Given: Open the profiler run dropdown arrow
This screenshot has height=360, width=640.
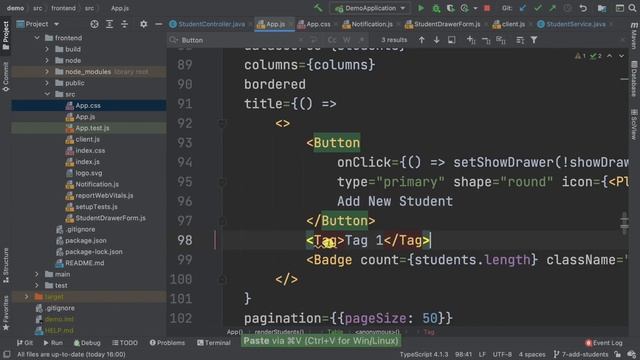Looking at the screenshot, I should 475,8.
